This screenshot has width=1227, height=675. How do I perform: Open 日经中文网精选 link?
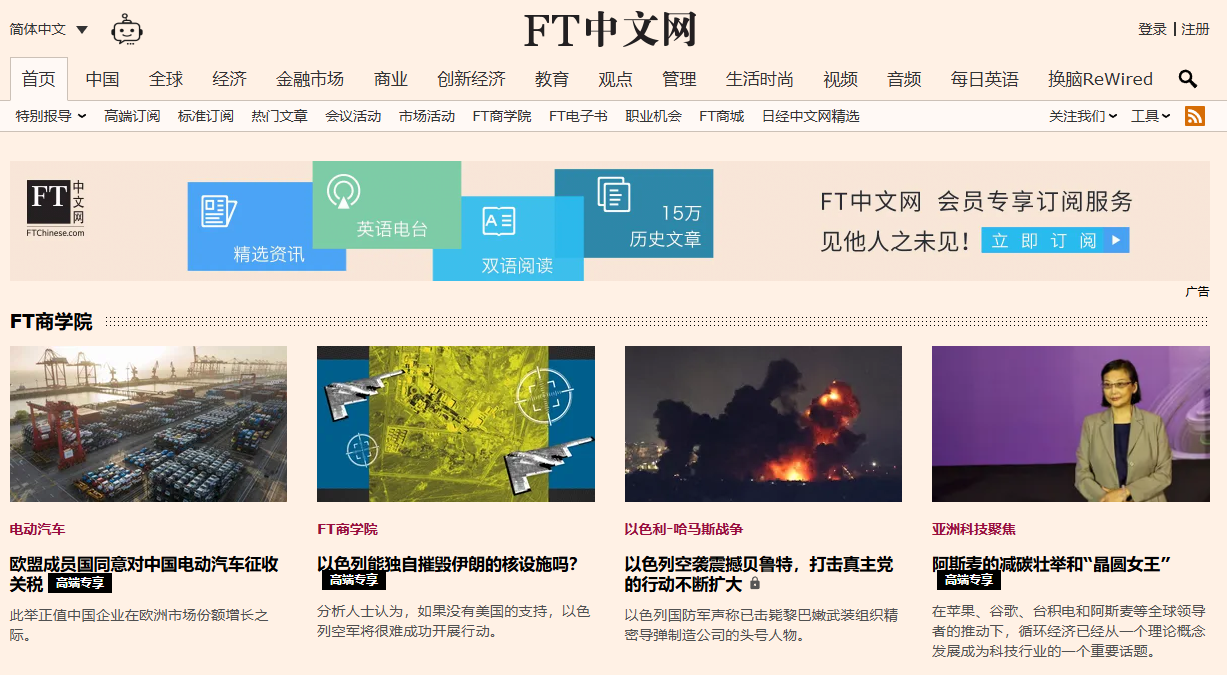click(x=810, y=116)
